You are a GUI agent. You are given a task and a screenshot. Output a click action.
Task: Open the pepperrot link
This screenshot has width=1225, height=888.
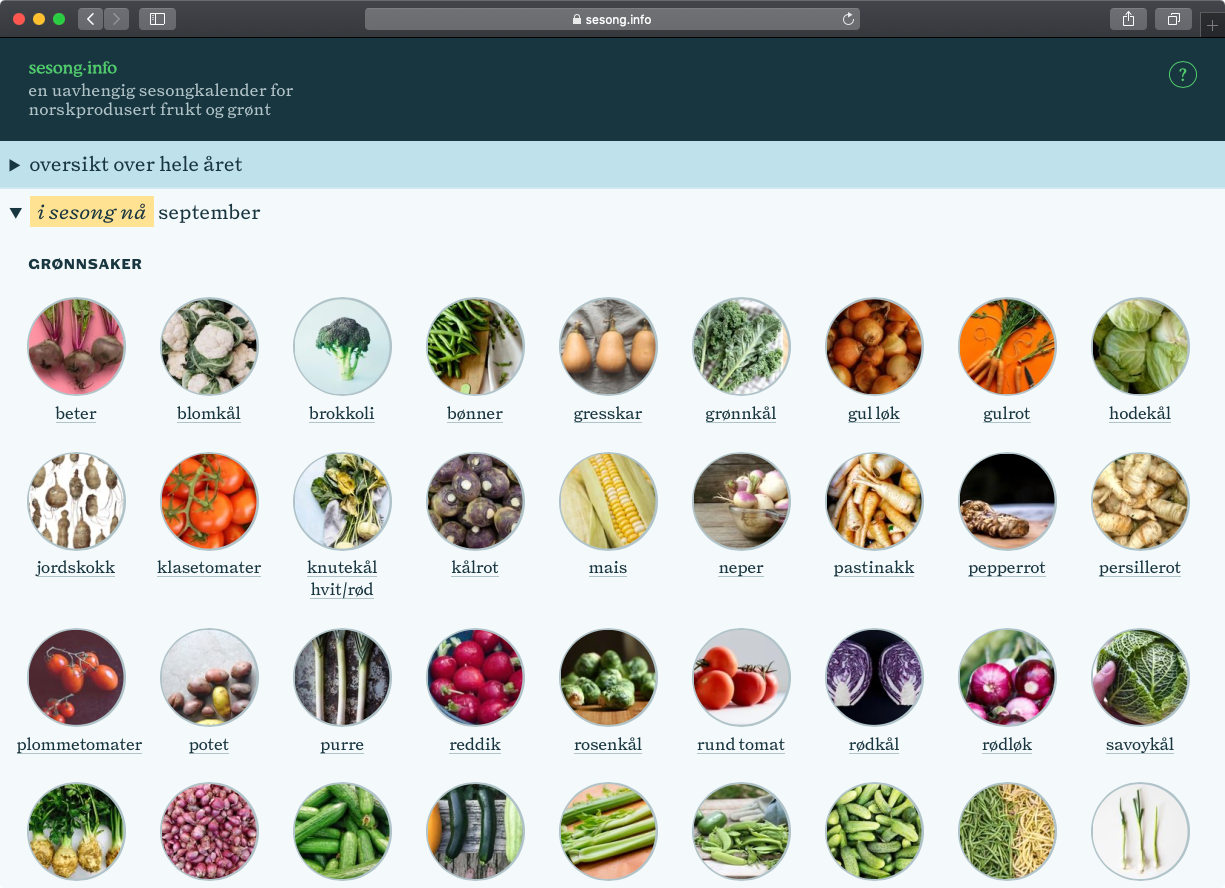[1007, 568]
